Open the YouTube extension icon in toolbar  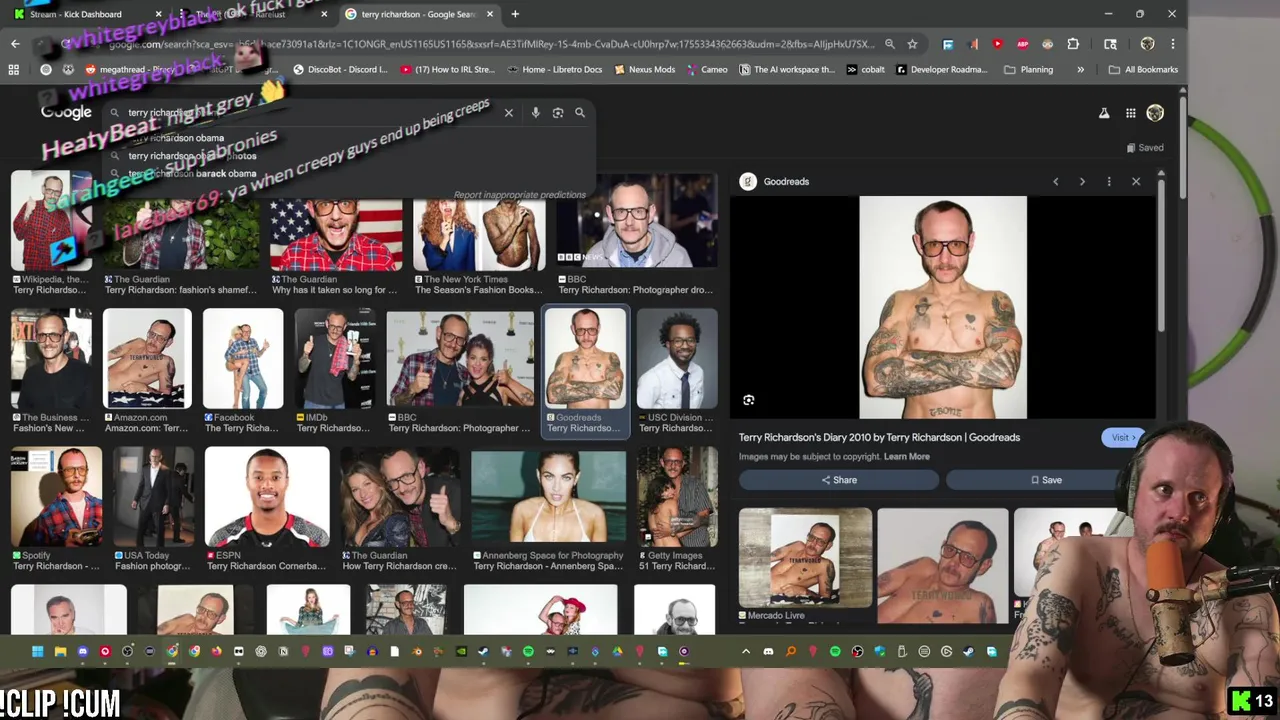click(x=997, y=44)
